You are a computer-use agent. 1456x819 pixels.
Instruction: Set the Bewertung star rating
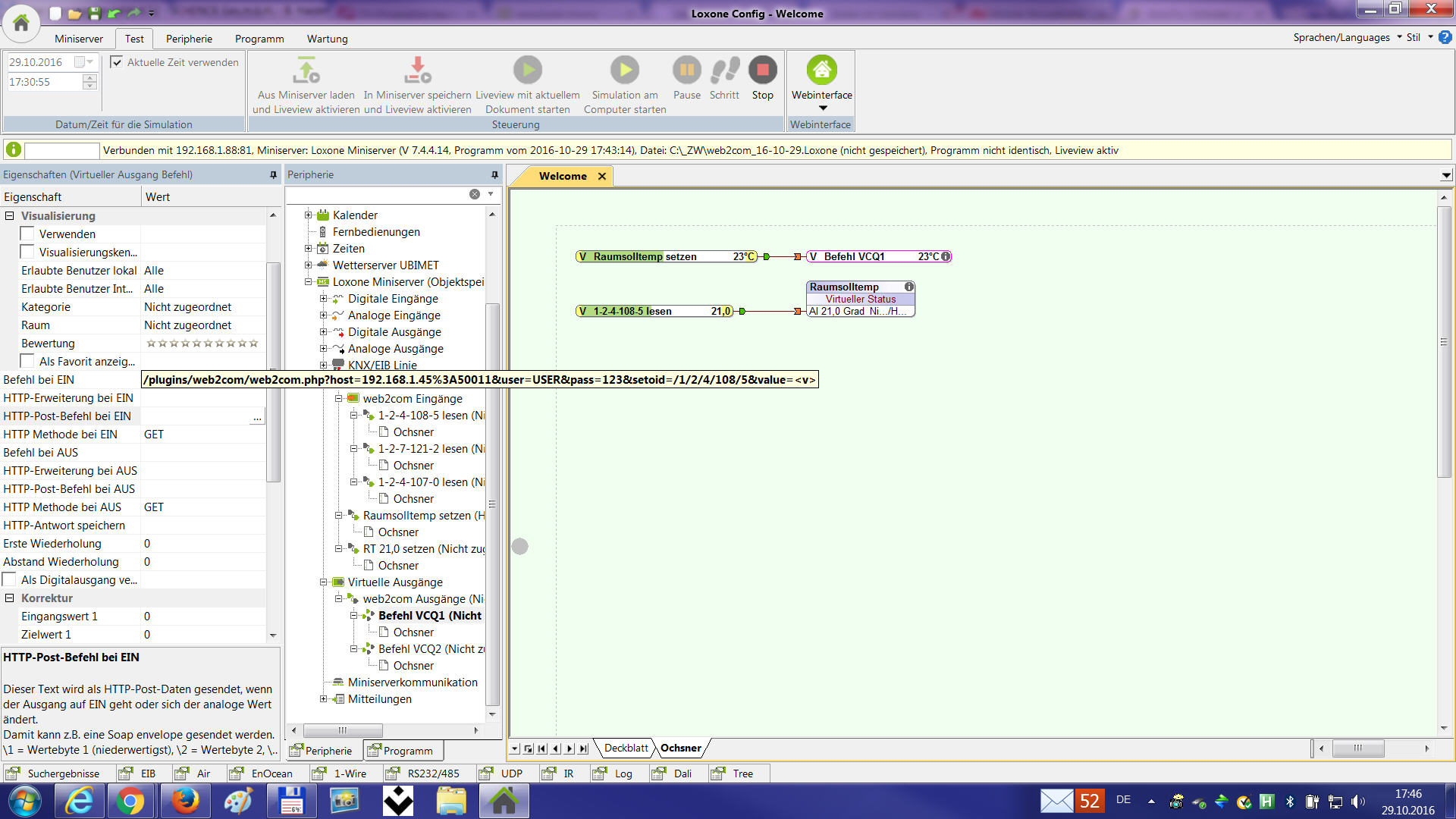coord(202,344)
